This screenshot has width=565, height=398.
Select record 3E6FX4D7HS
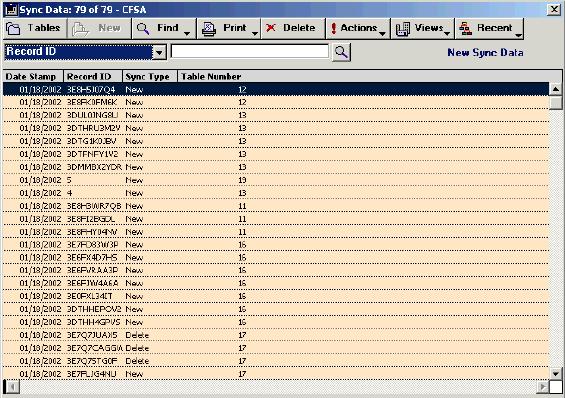pyautogui.click(x=276, y=258)
